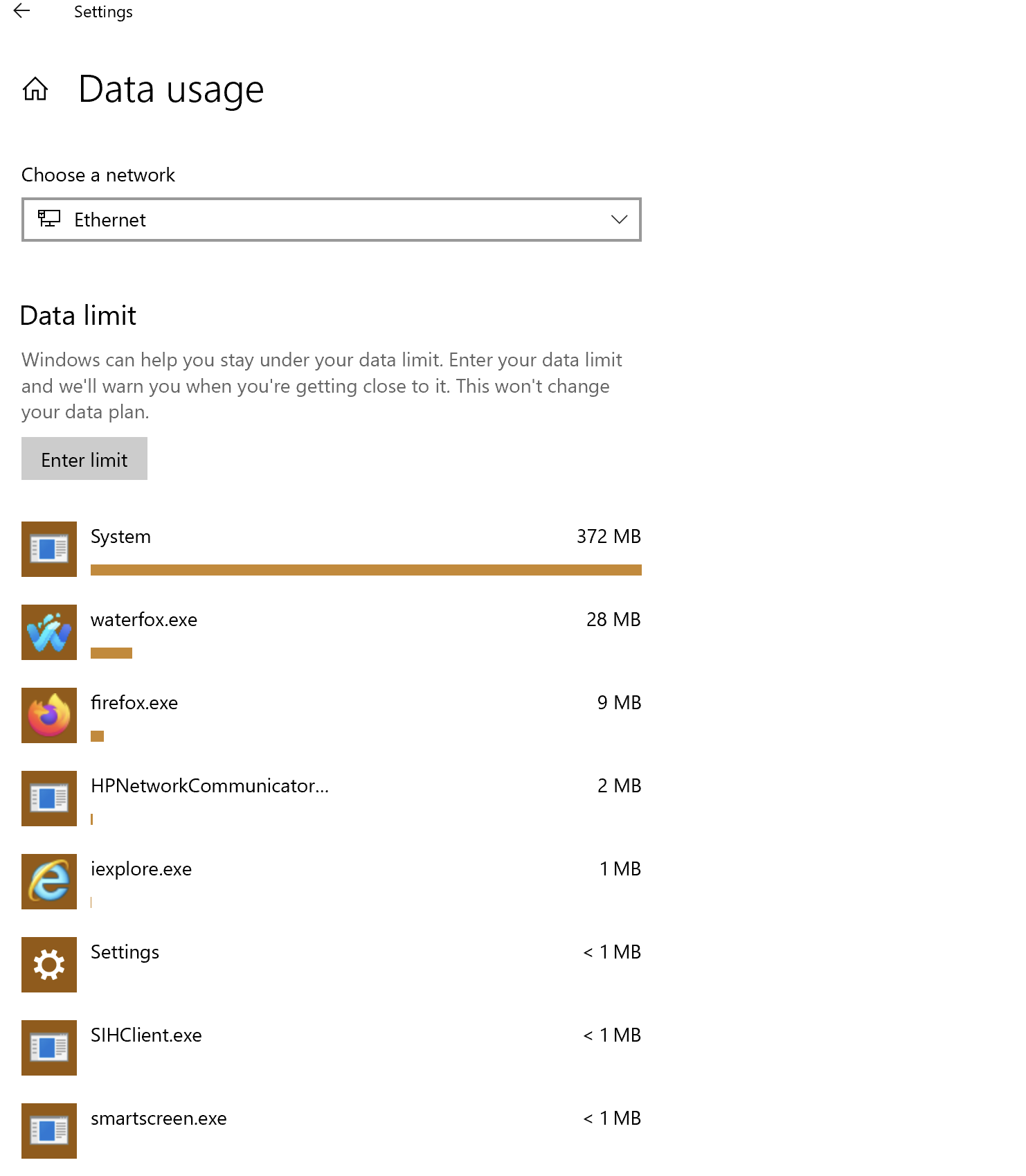Viewport: 1026px width, 1176px height.
Task: Click the Settings title text
Action: pyautogui.click(x=103, y=12)
